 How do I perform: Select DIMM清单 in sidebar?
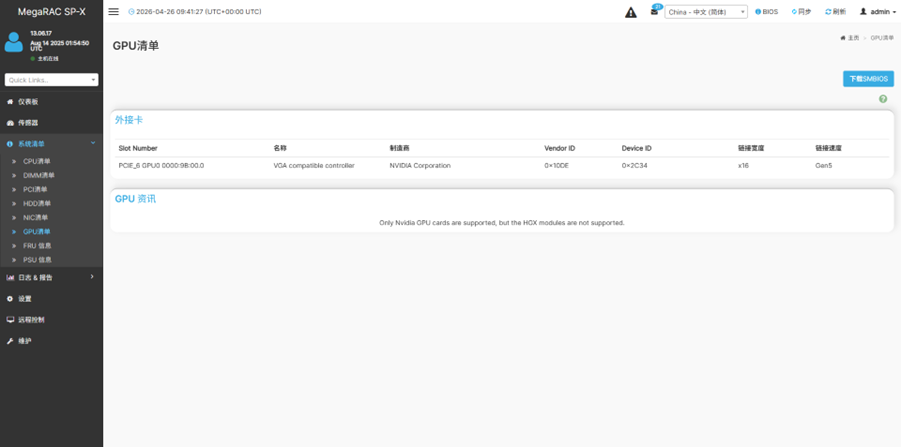pos(38,175)
